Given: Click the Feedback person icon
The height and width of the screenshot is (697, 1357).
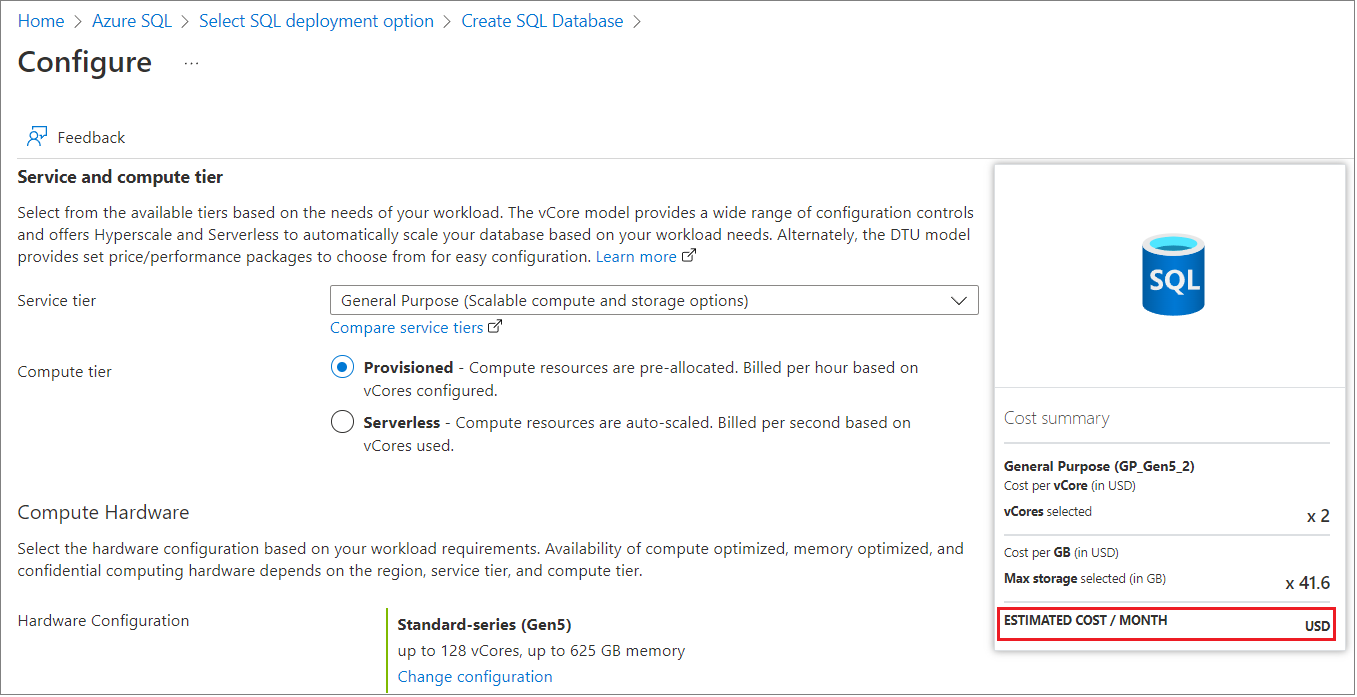Looking at the screenshot, I should [37, 137].
